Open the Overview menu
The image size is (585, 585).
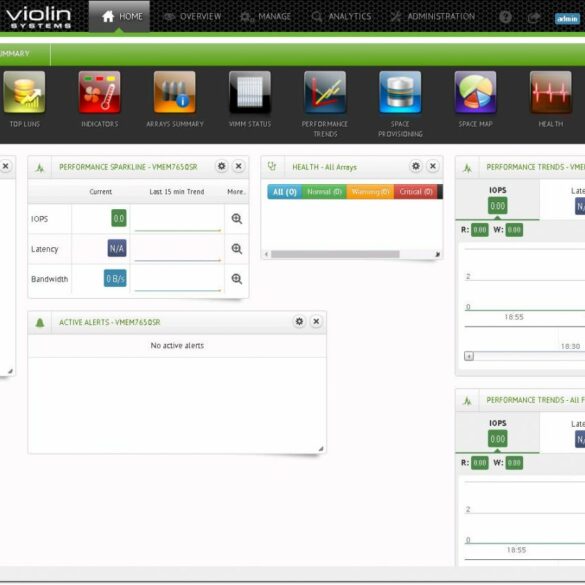[x=193, y=16]
